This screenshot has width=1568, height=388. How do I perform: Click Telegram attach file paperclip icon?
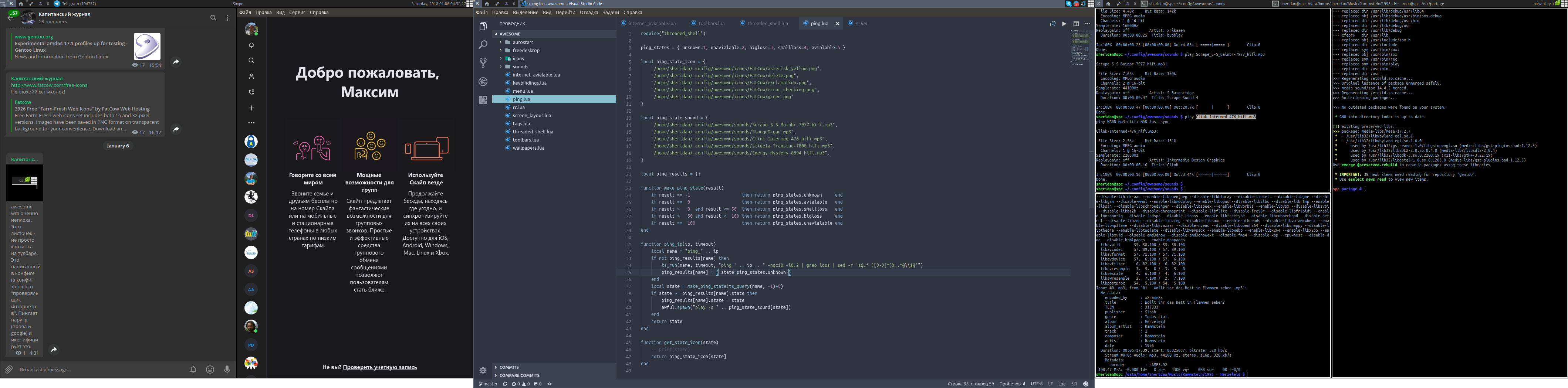(x=9, y=369)
